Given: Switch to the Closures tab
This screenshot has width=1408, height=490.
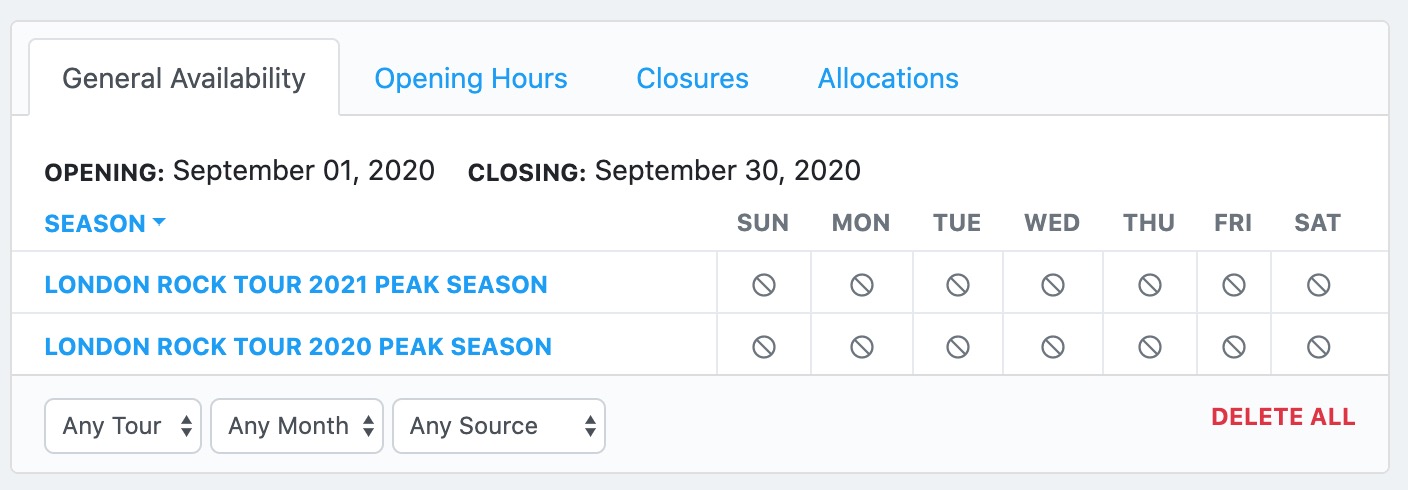Looking at the screenshot, I should (x=692, y=78).
